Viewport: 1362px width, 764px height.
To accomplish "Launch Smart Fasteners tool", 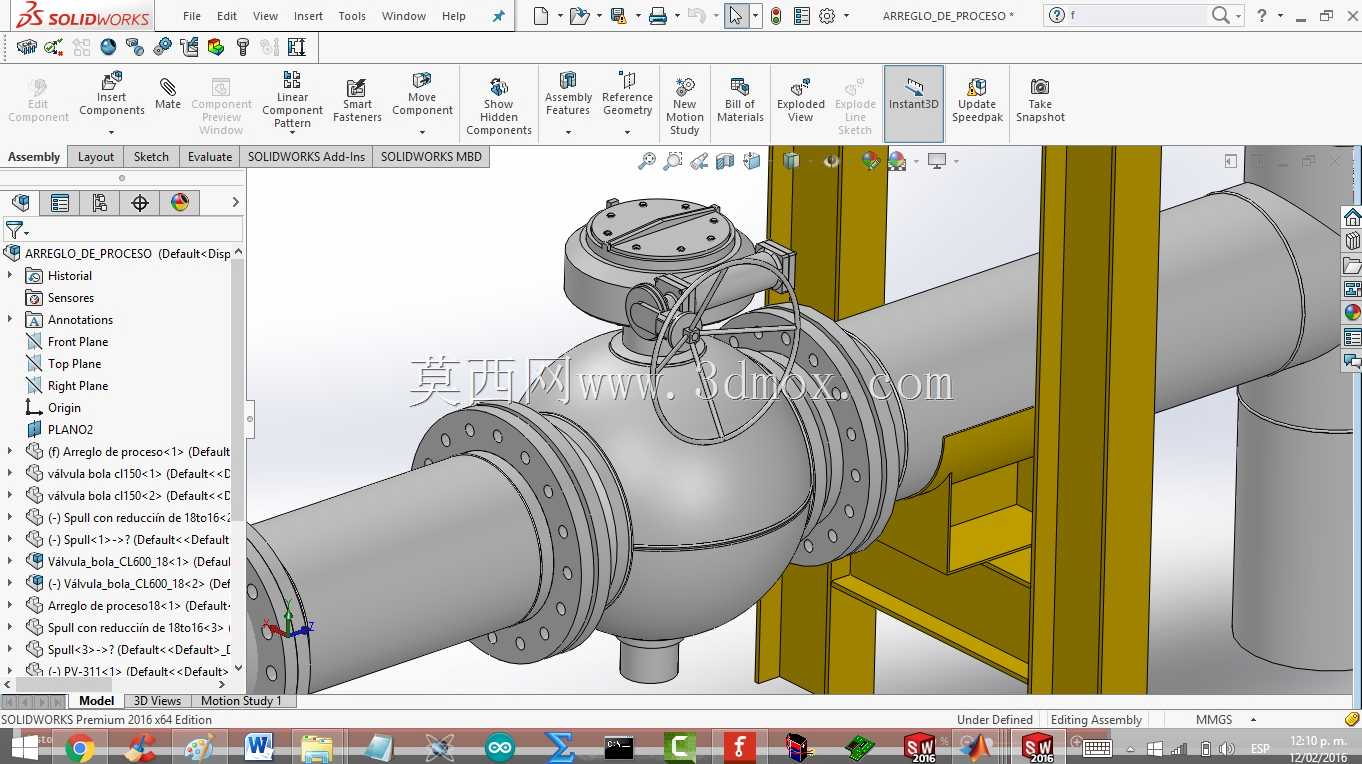I will [x=357, y=100].
